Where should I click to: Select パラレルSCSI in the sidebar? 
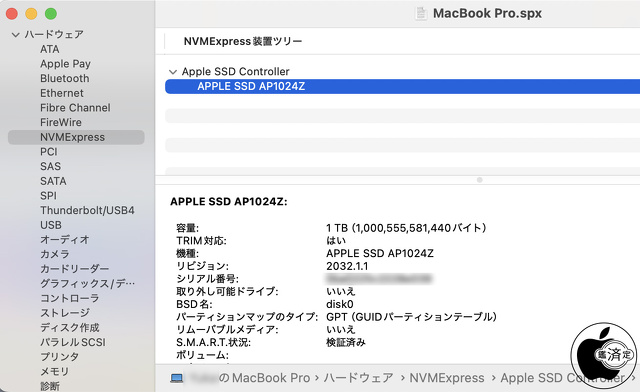point(73,342)
